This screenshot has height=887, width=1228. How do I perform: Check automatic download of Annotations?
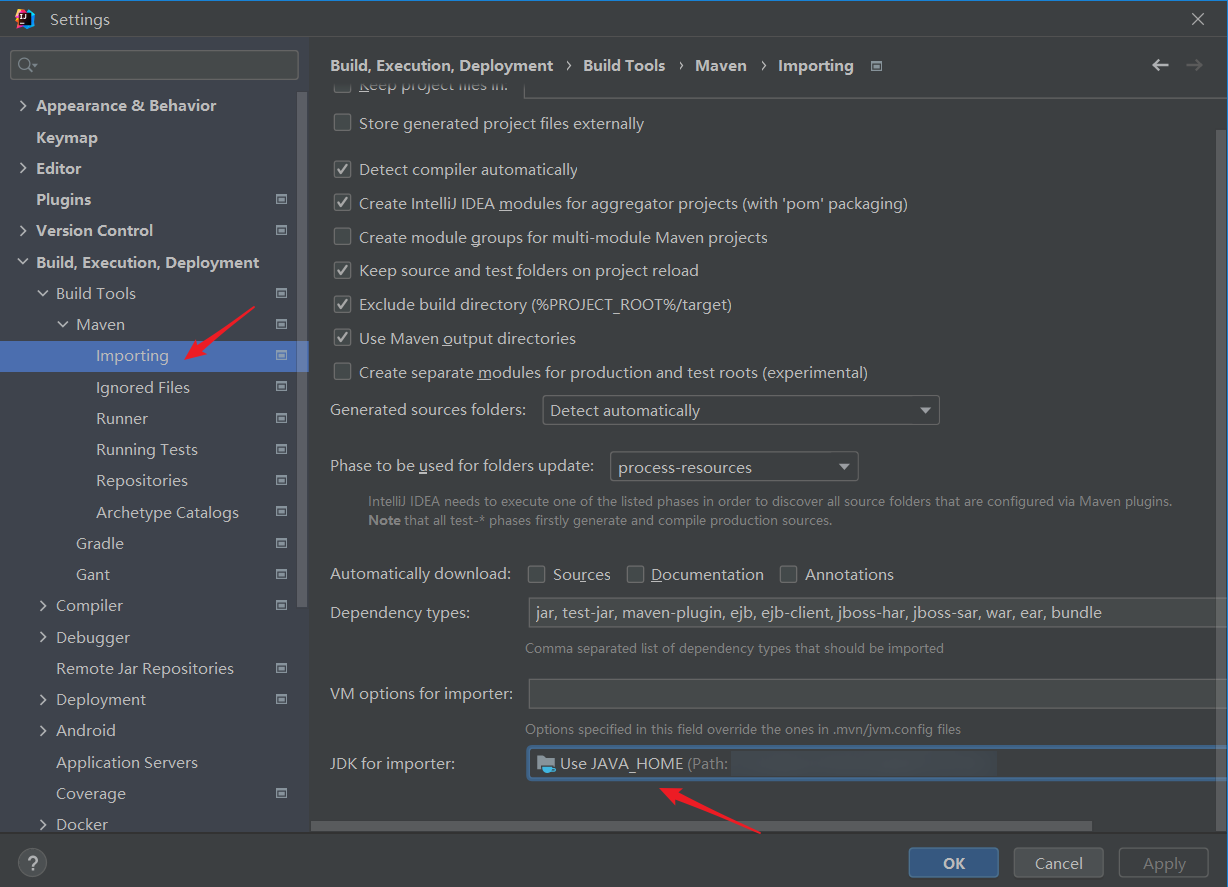pos(789,574)
